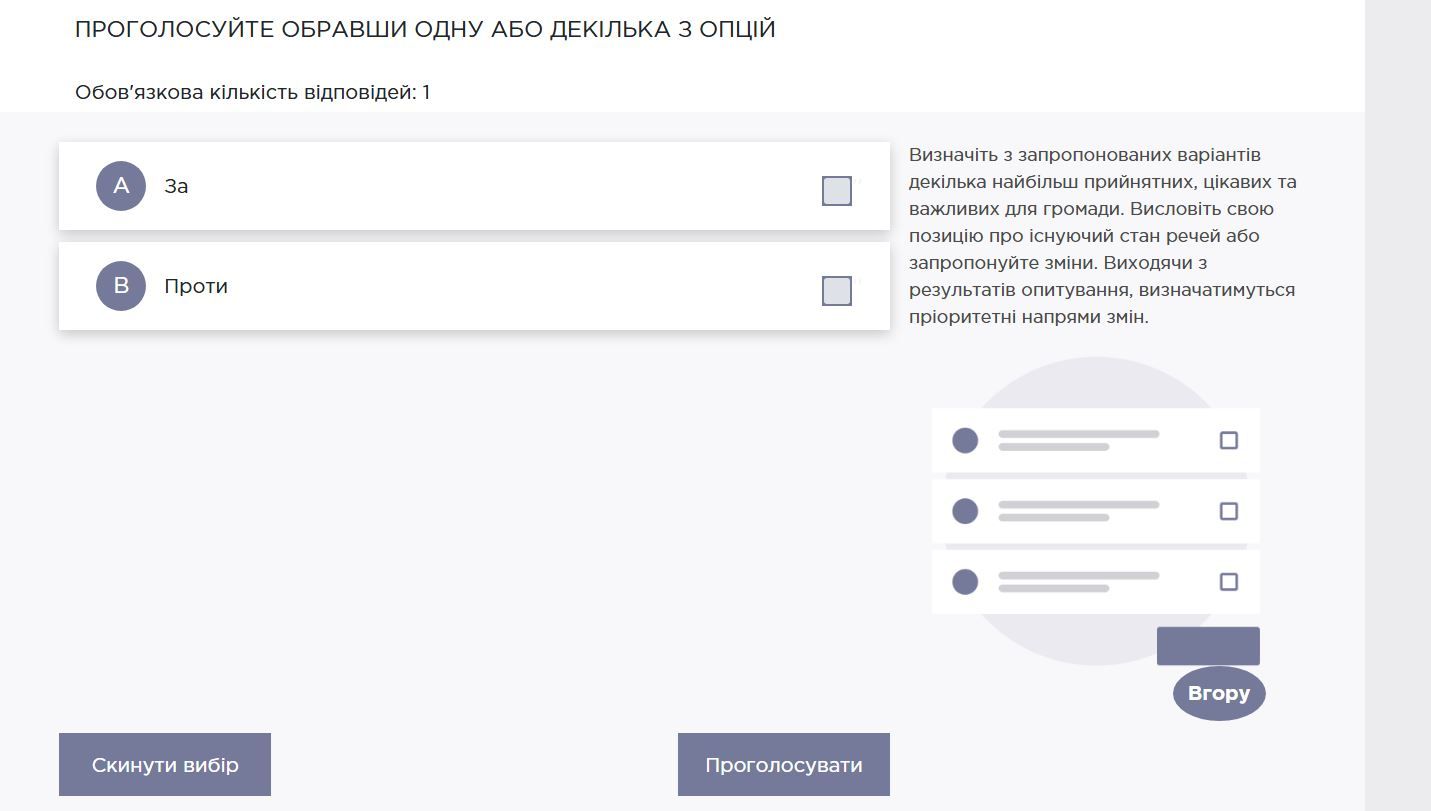The image size is (1431, 811).
Task: Select the "Проти" option row
Action: (475, 286)
